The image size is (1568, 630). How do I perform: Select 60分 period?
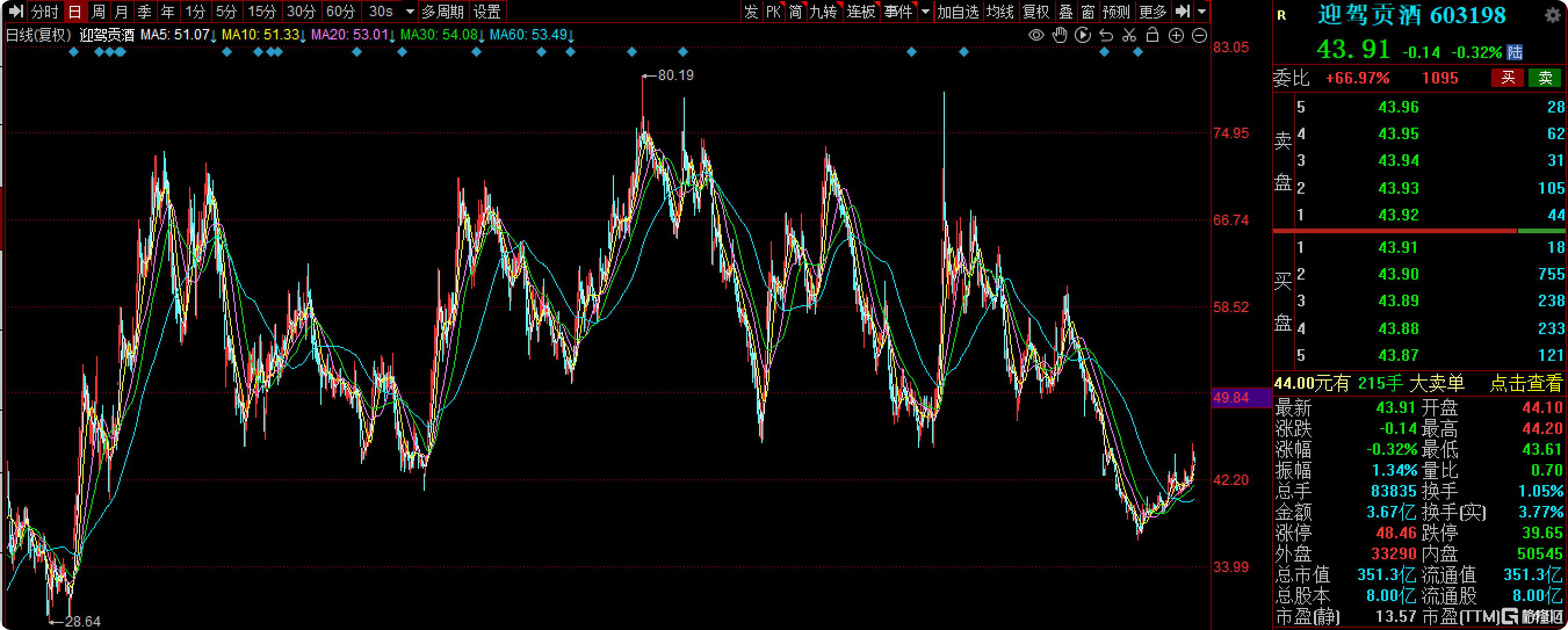(340, 12)
